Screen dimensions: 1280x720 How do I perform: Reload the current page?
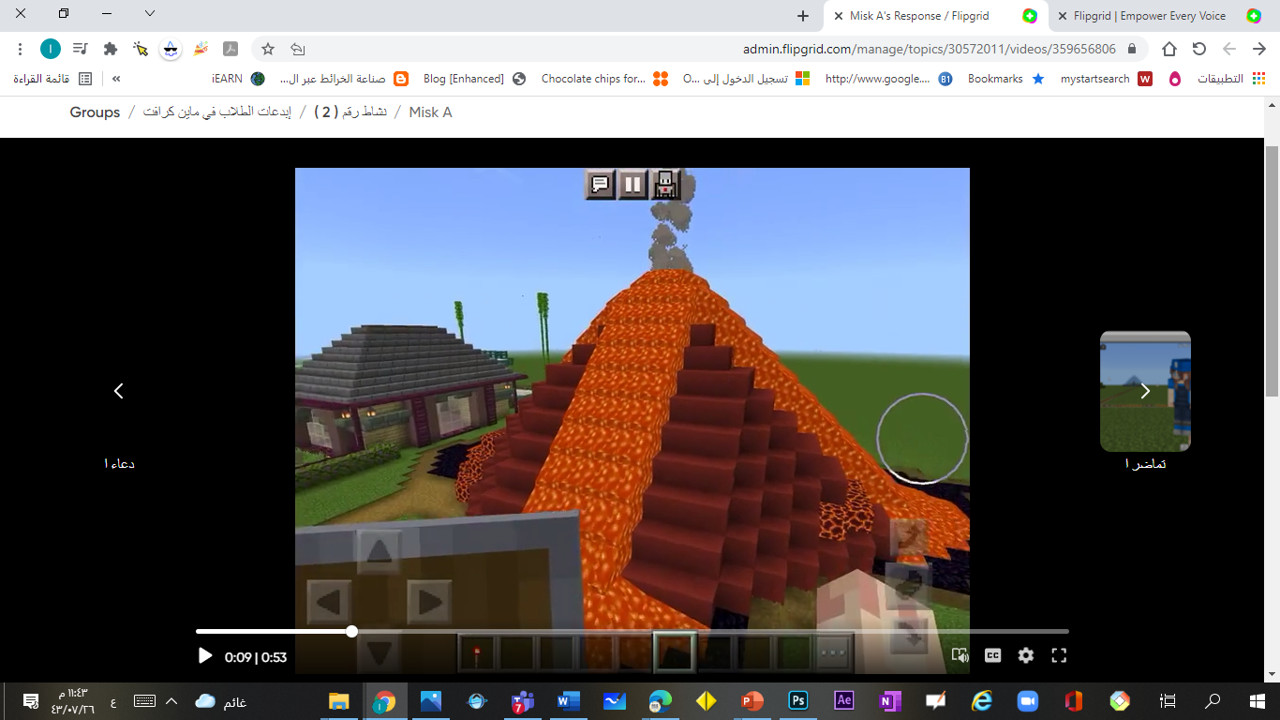point(1199,49)
